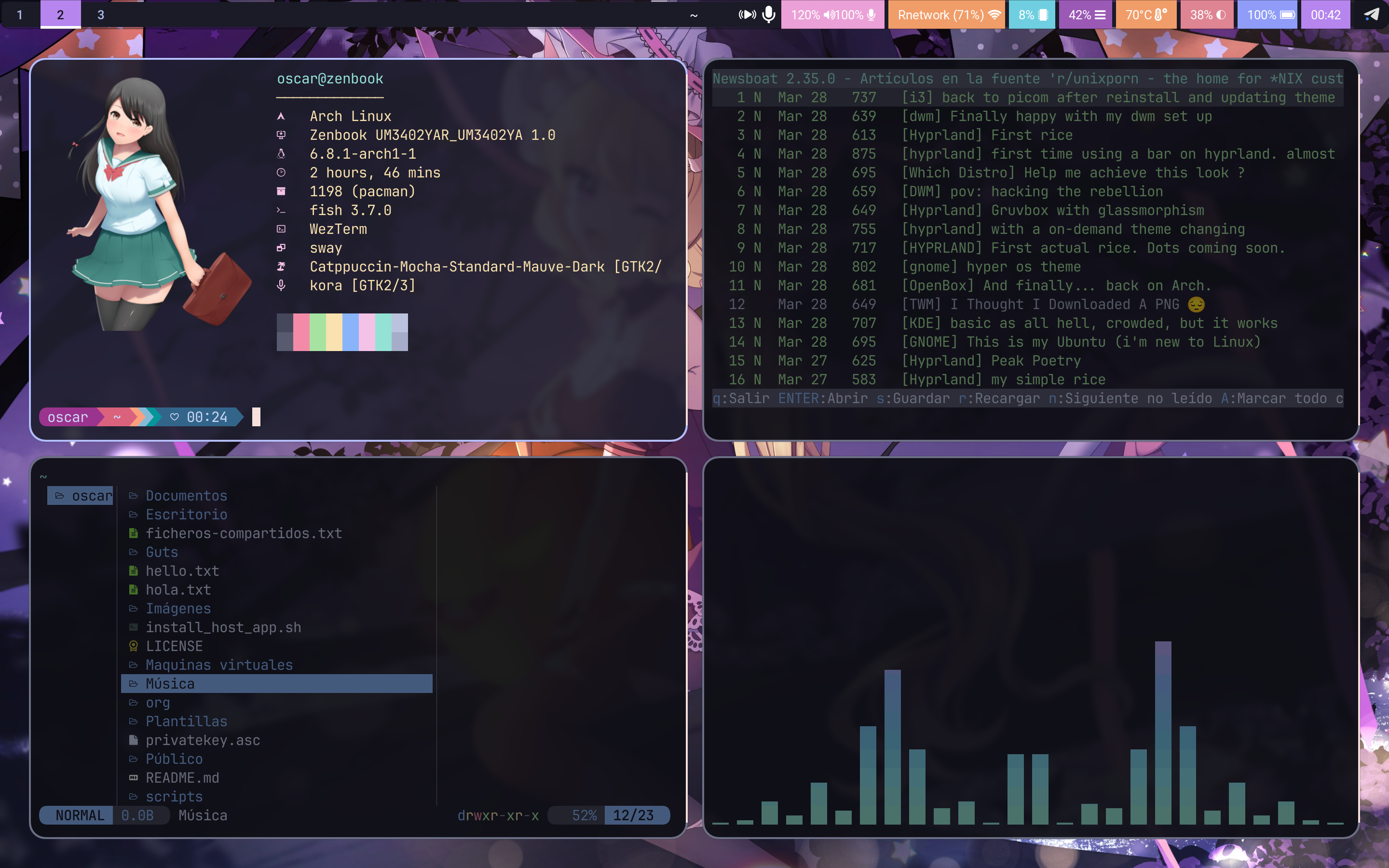This screenshot has height=868, width=1389.
Task: Click the theme icon beside Catppuccin-Mocha
Action: coord(281,266)
